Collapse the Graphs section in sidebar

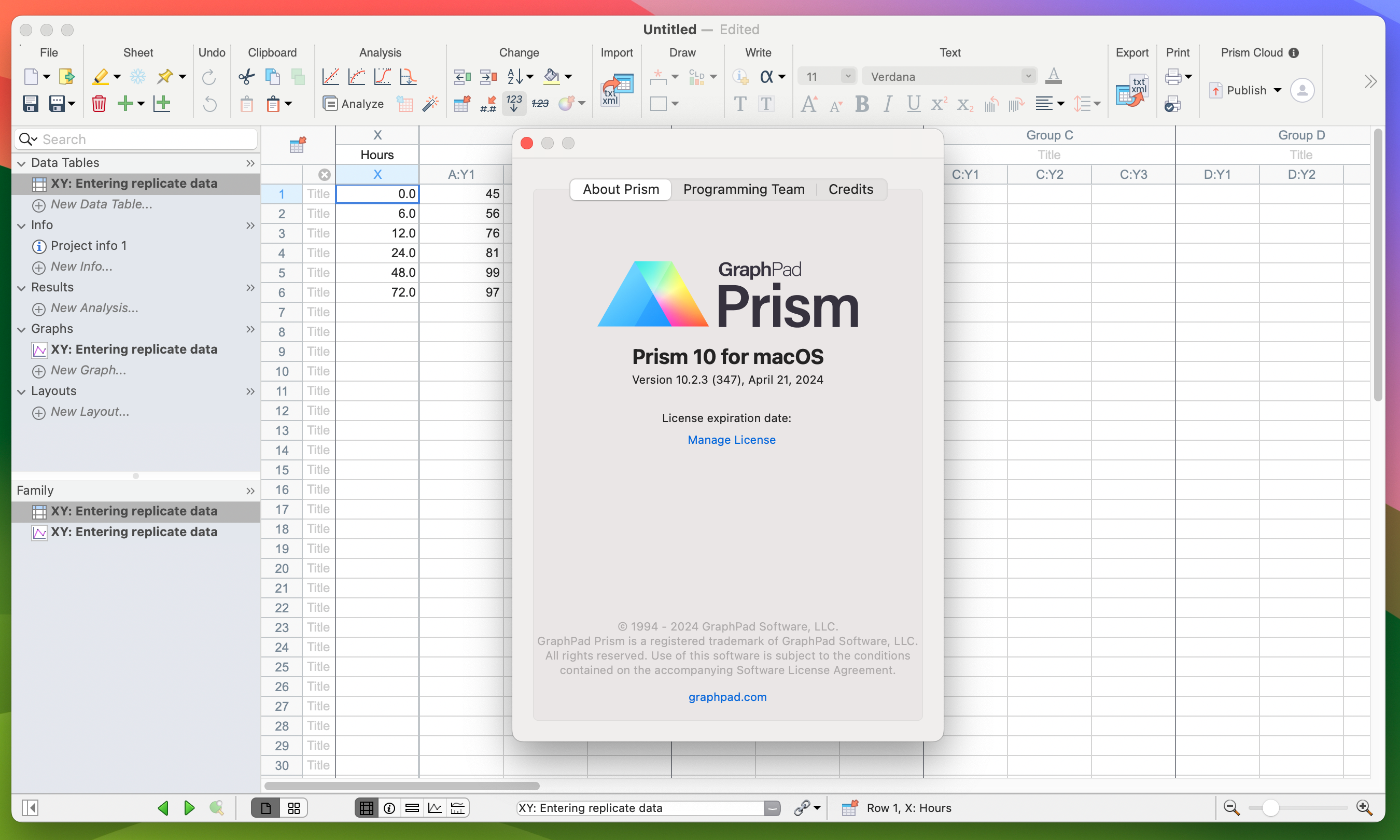coord(22,328)
